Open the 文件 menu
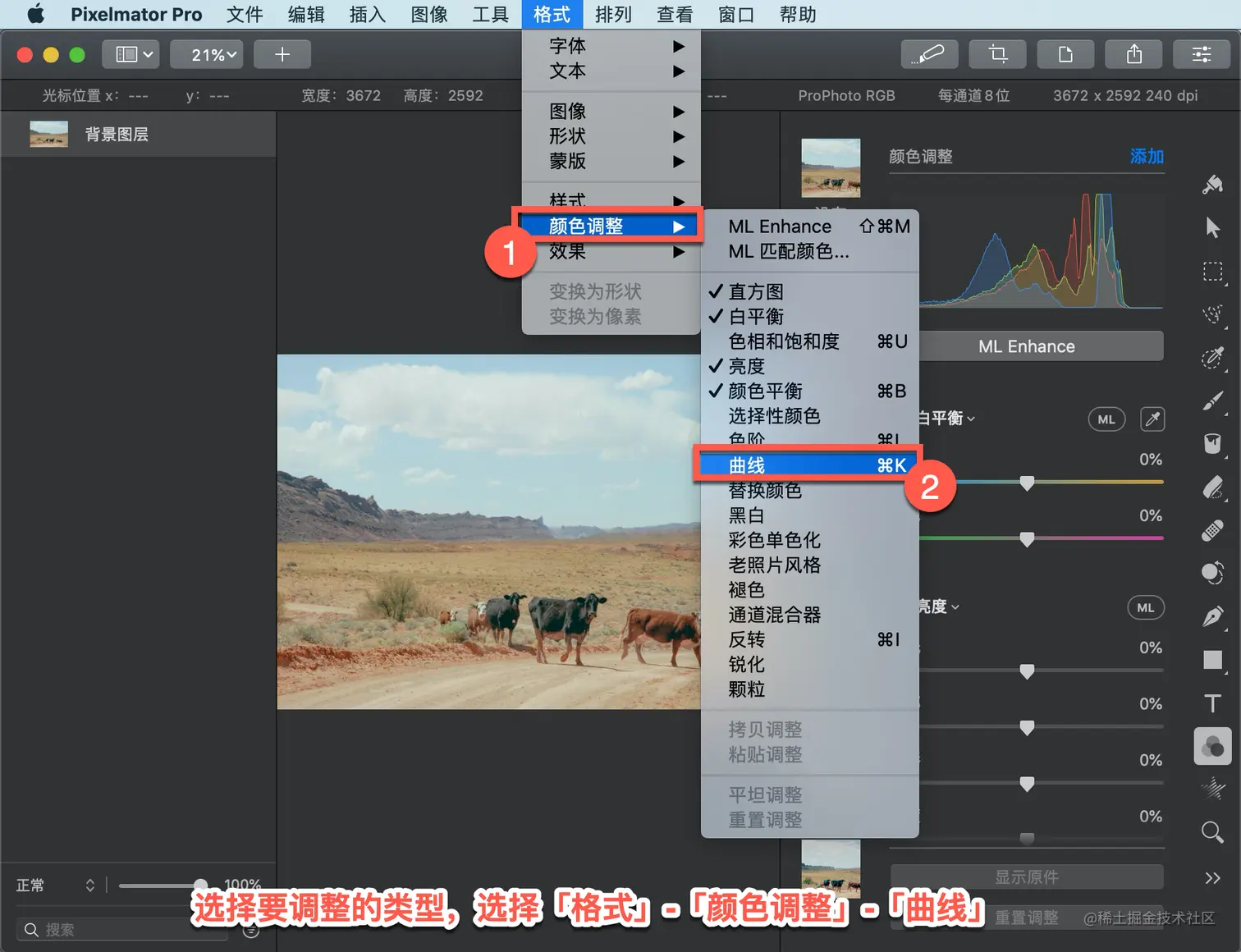This screenshot has width=1241, height=952. (245, 14)
